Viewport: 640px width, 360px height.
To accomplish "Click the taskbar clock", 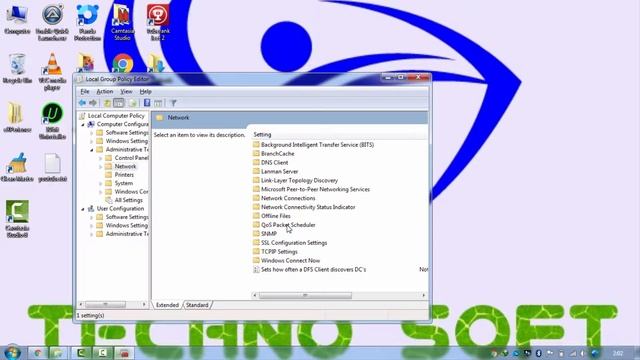I will point(618,353).
